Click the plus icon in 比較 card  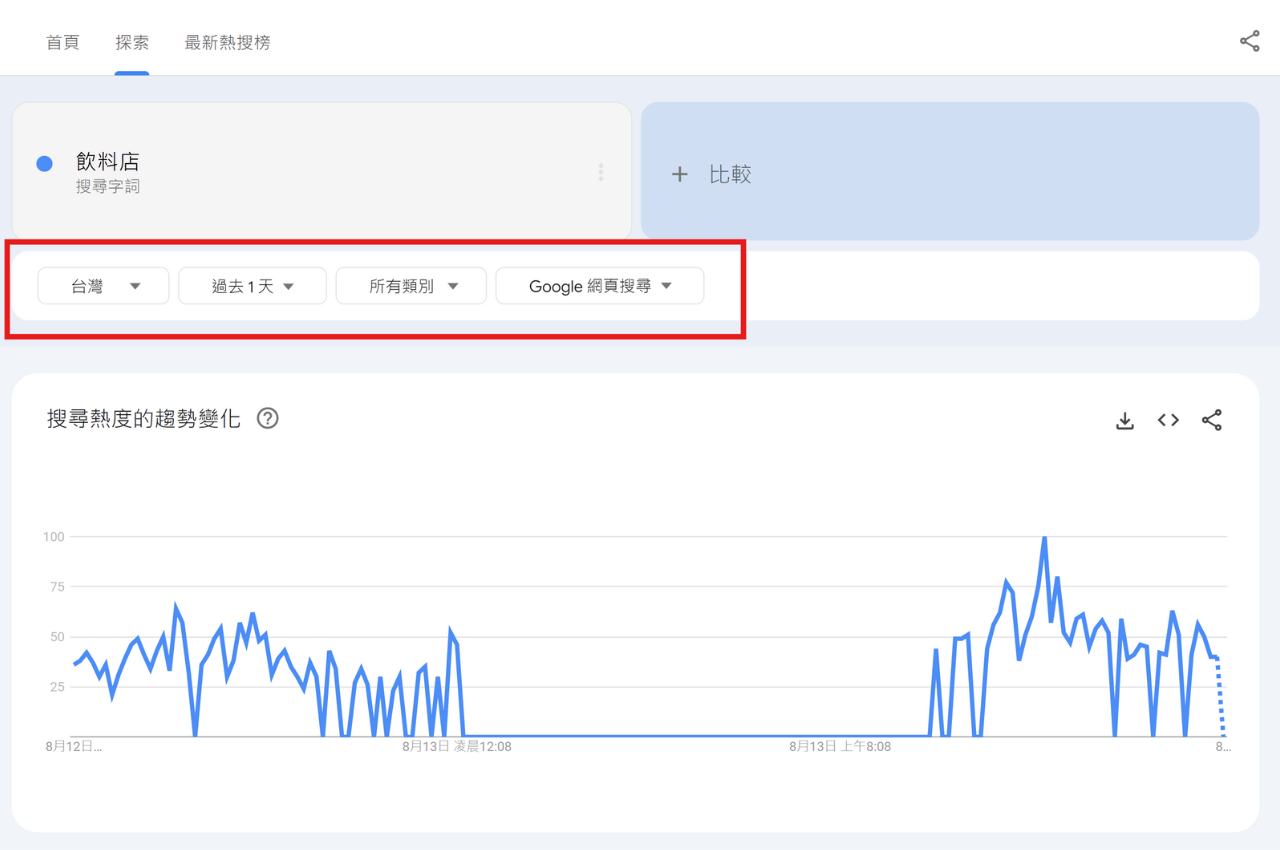pos(680,174)
